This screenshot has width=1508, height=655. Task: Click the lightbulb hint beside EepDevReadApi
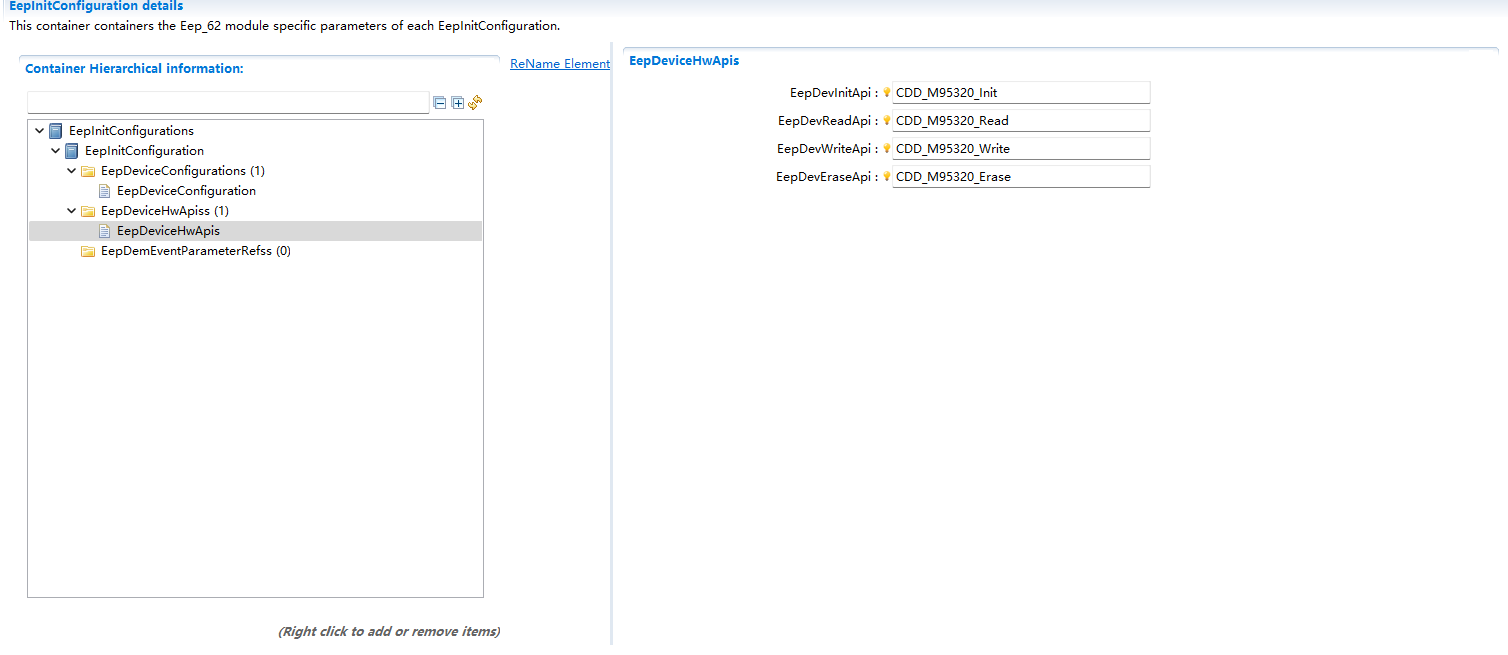[x=886, y=121]
